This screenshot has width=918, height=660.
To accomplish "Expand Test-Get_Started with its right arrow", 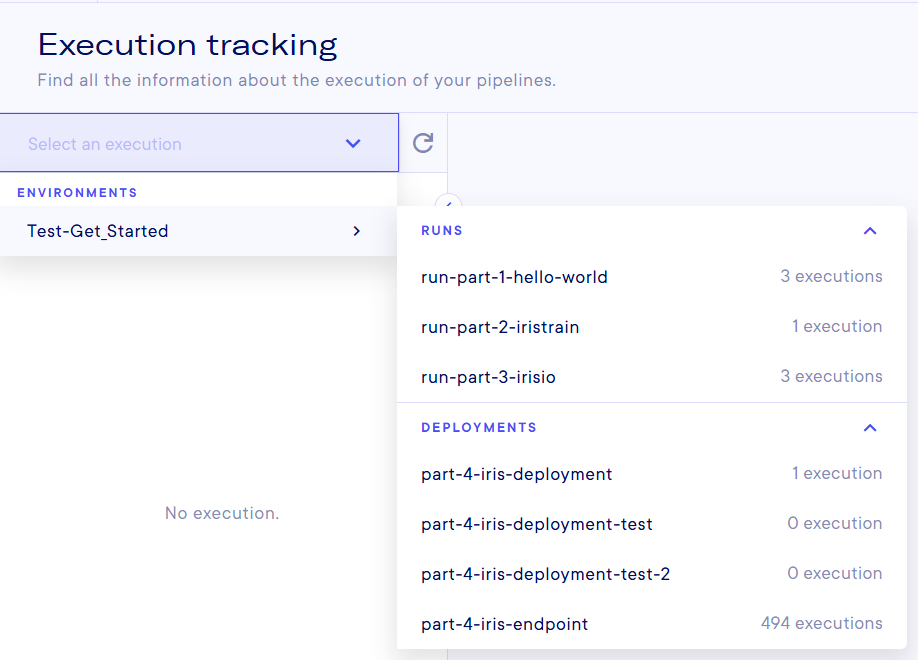I will (357, 231).
